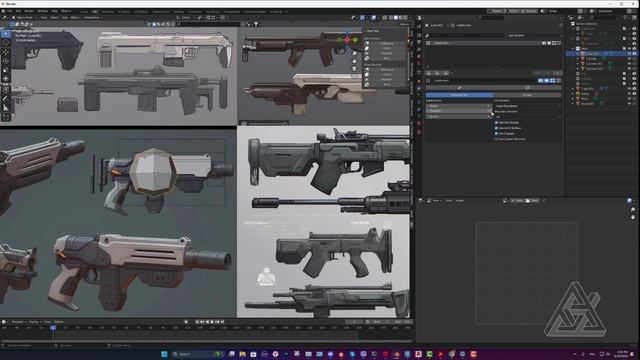Select the Measure tool in the viewport toolbar
Image resolution: width=640 pixels, height=360 pixels.
pyautogui.click(x=6, y=108)
